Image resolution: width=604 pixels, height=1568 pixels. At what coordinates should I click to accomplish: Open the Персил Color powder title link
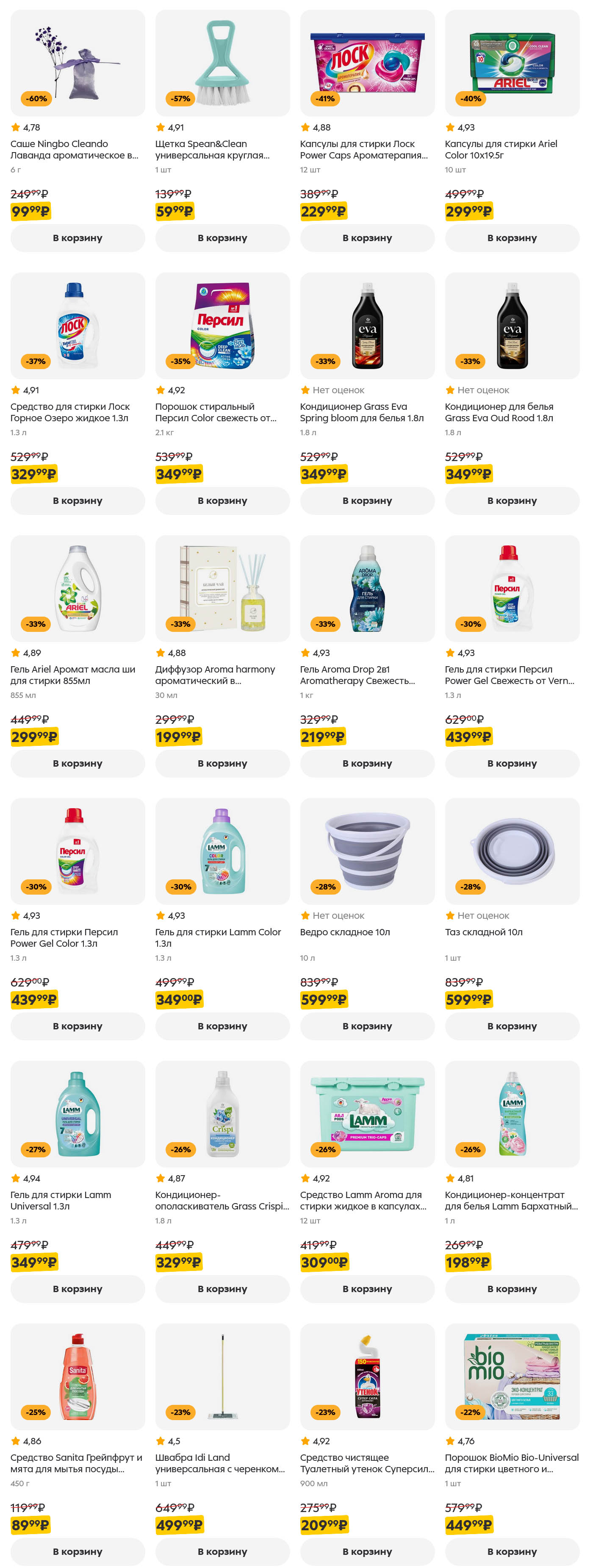point(215,412)
